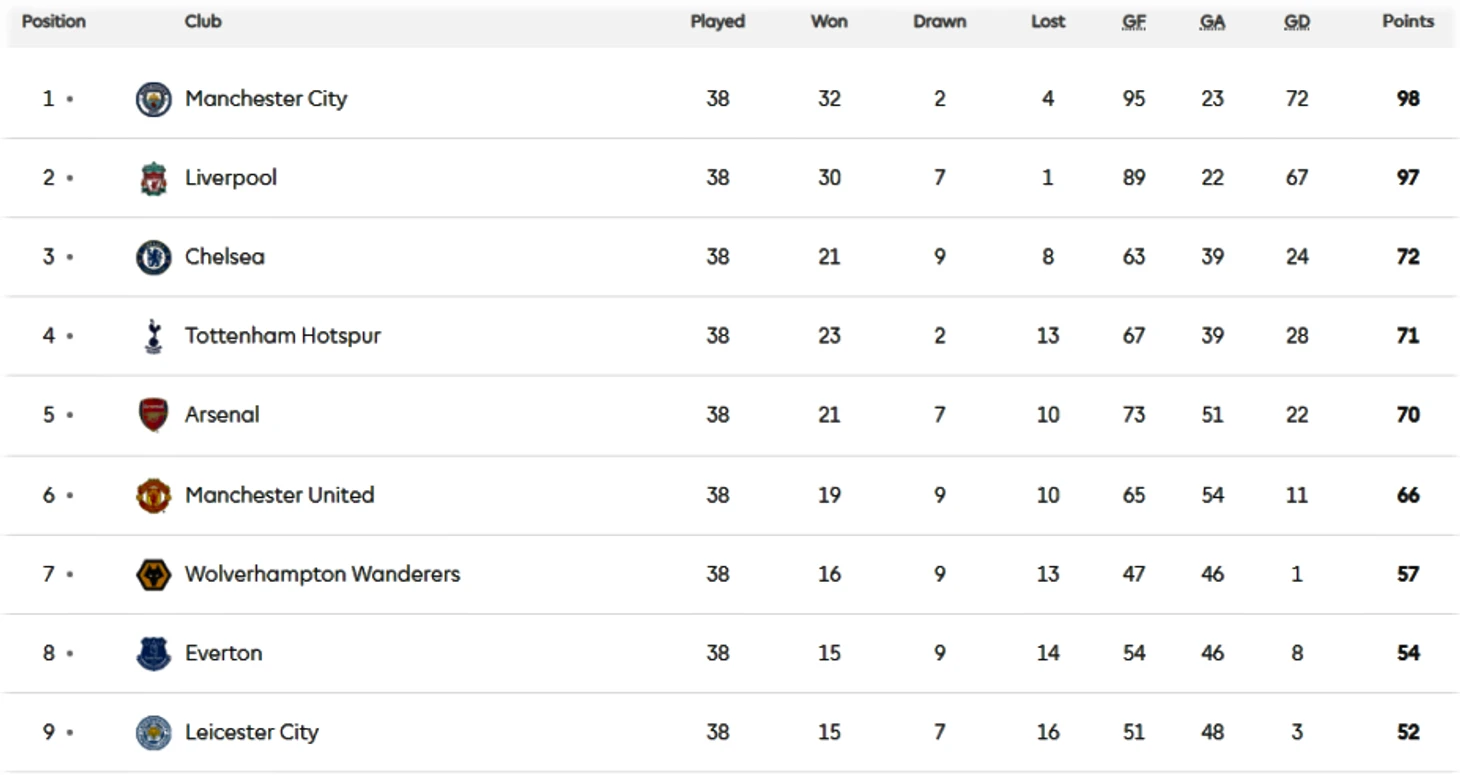The height and width of the screenshot is (775, 1460).
Task: Click the Liverpool club crest
Action: (x=153, y=178)
